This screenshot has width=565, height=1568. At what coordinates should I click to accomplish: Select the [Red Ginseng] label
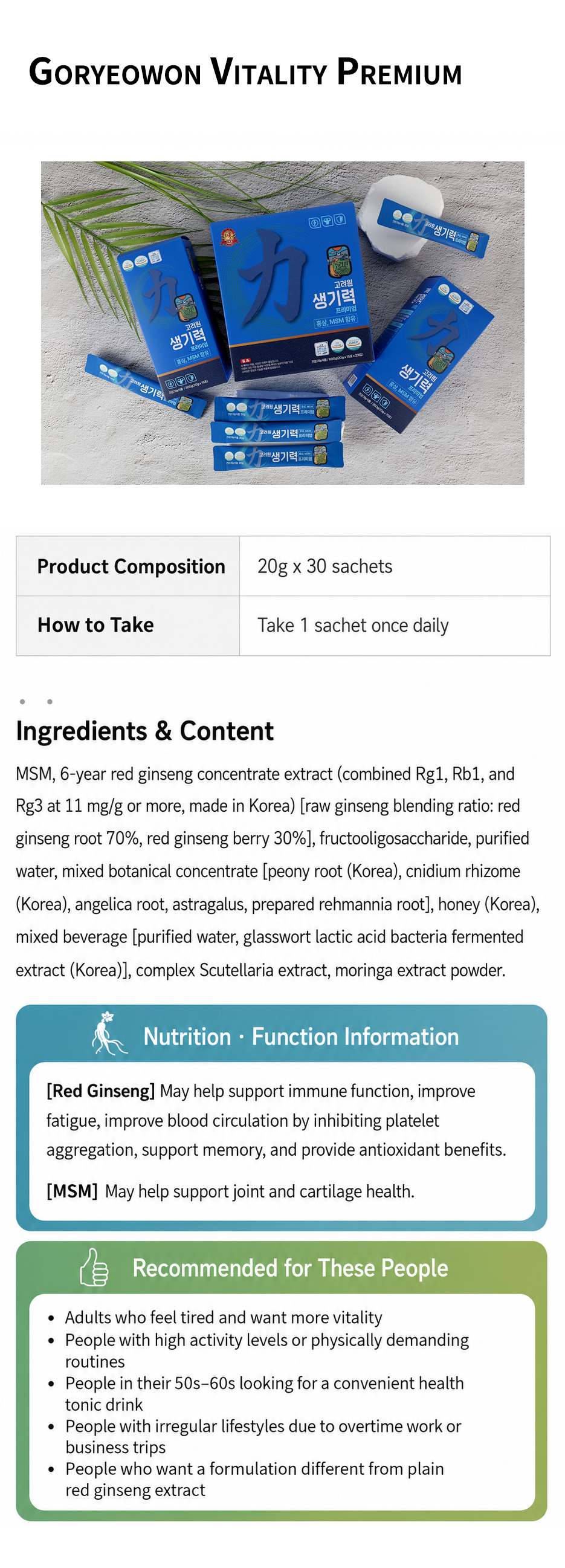point(101,1091)
